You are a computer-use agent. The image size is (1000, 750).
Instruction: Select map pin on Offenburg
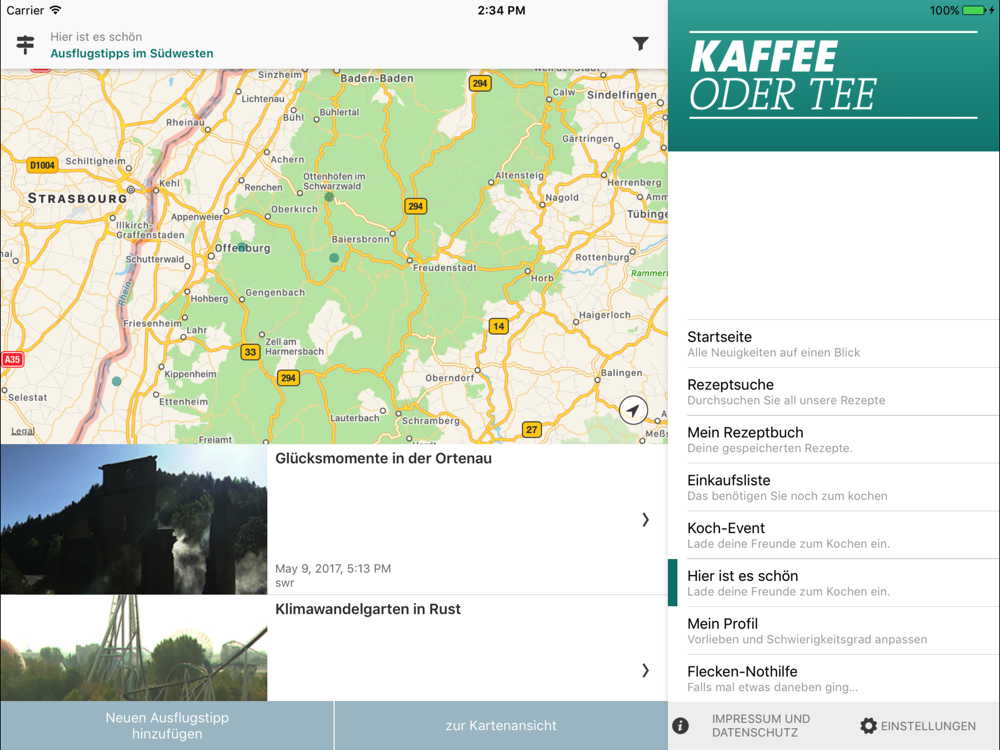tap(242, 246)
